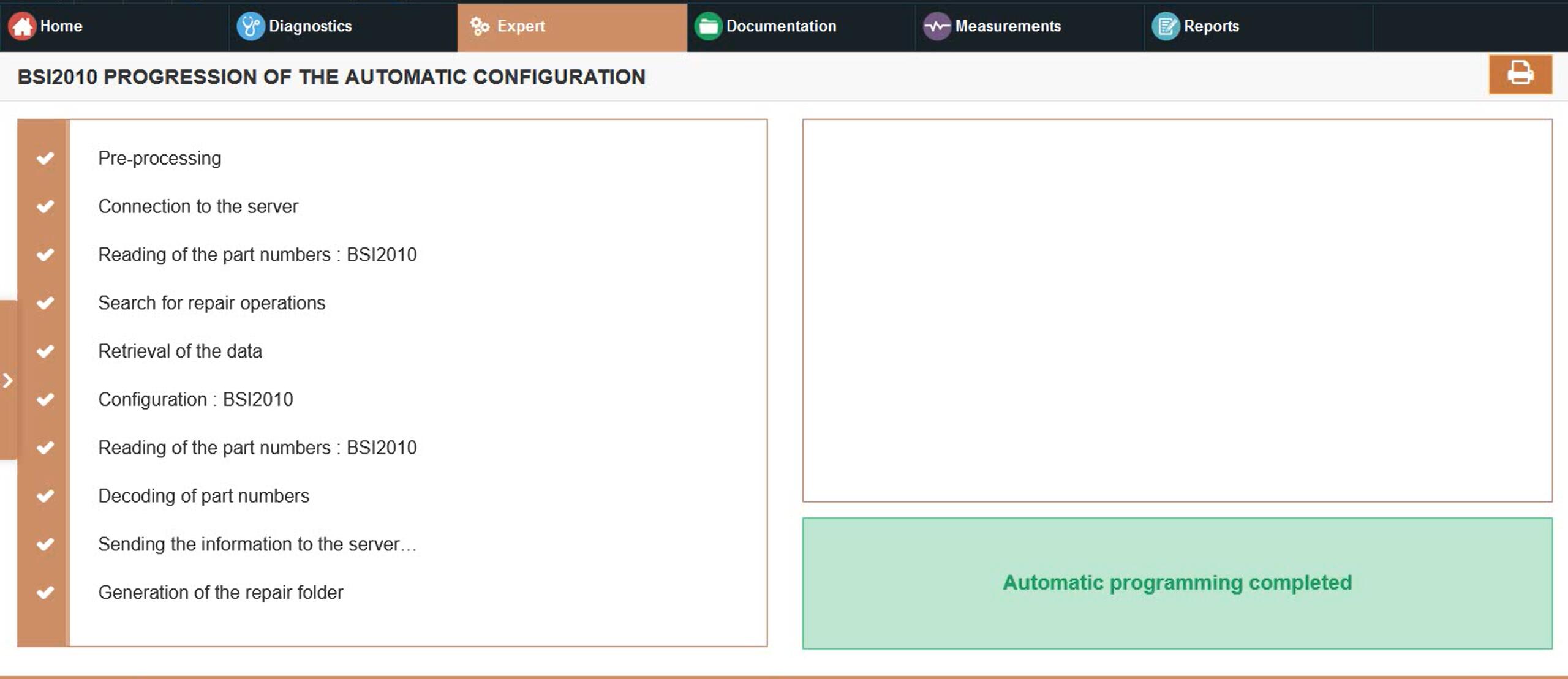The height and width of the screenshot is (679, 1568).
Task: Open the Measurements tab
Action: tap(1008, 26)
